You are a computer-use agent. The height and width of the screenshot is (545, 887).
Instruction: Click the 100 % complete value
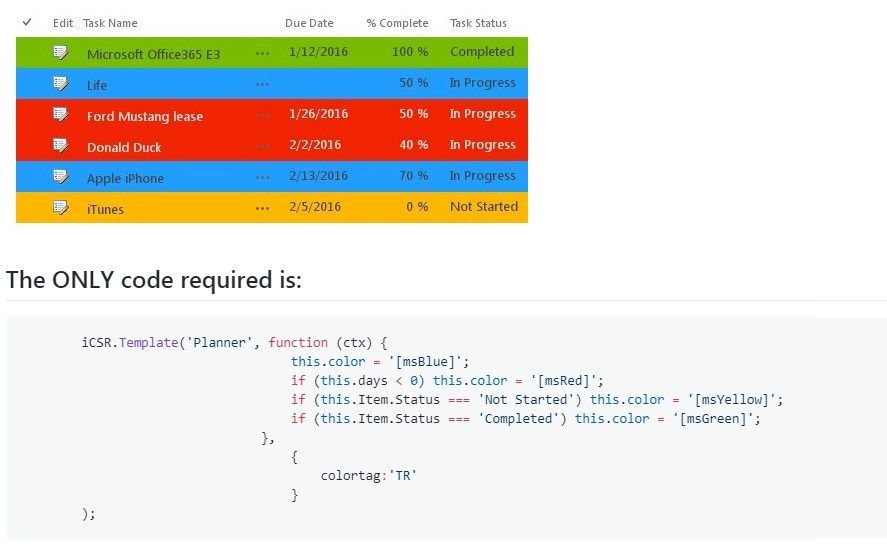point(410,52)
